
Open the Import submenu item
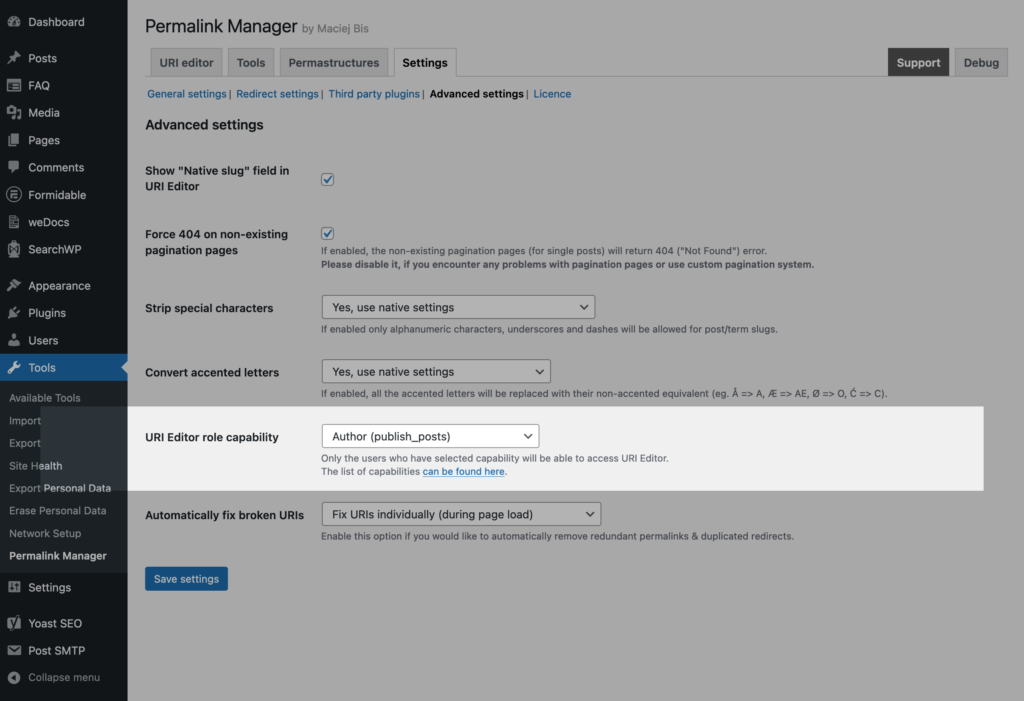25,421
